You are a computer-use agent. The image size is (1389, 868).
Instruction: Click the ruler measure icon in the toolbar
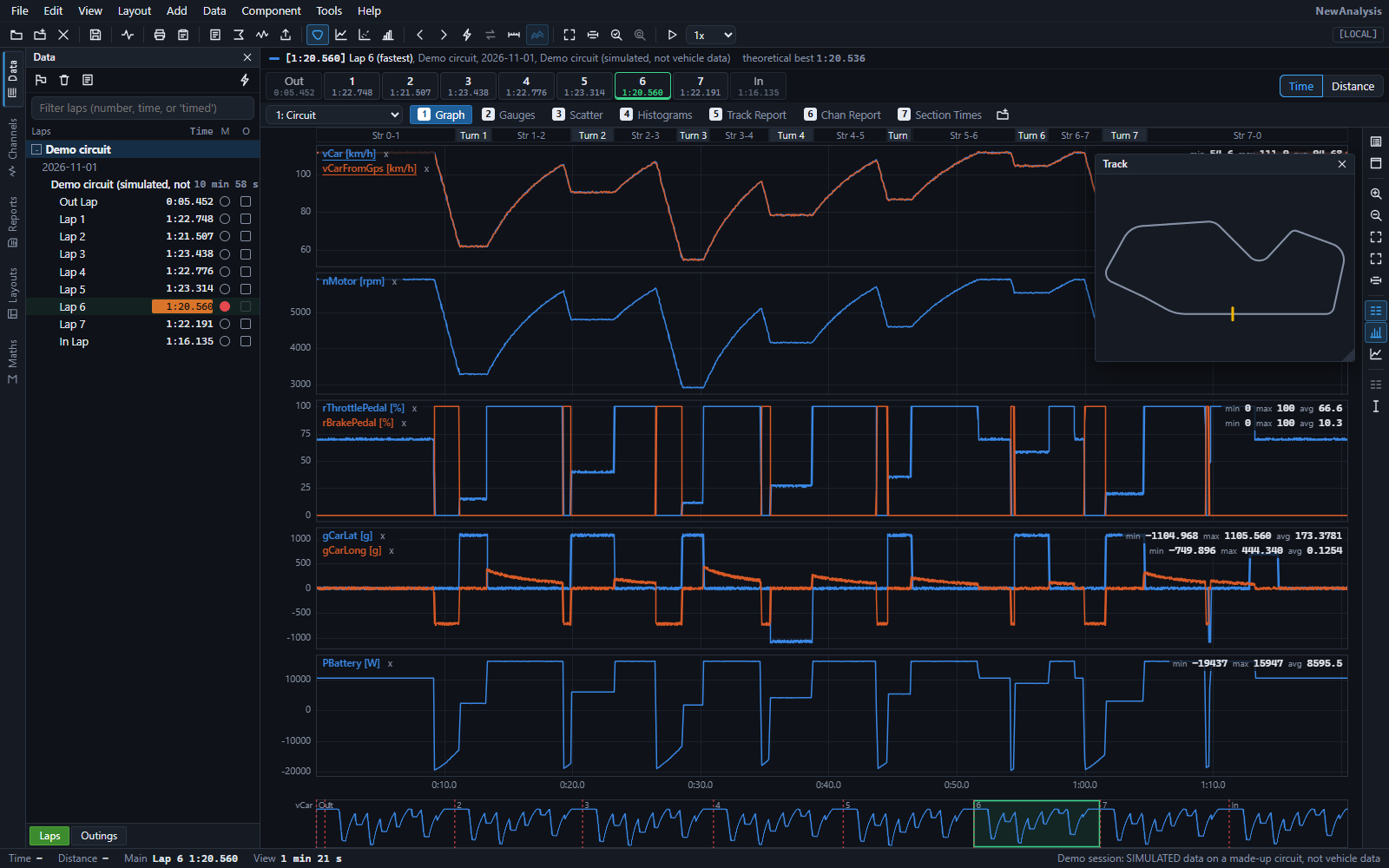[x=514, y=35]
